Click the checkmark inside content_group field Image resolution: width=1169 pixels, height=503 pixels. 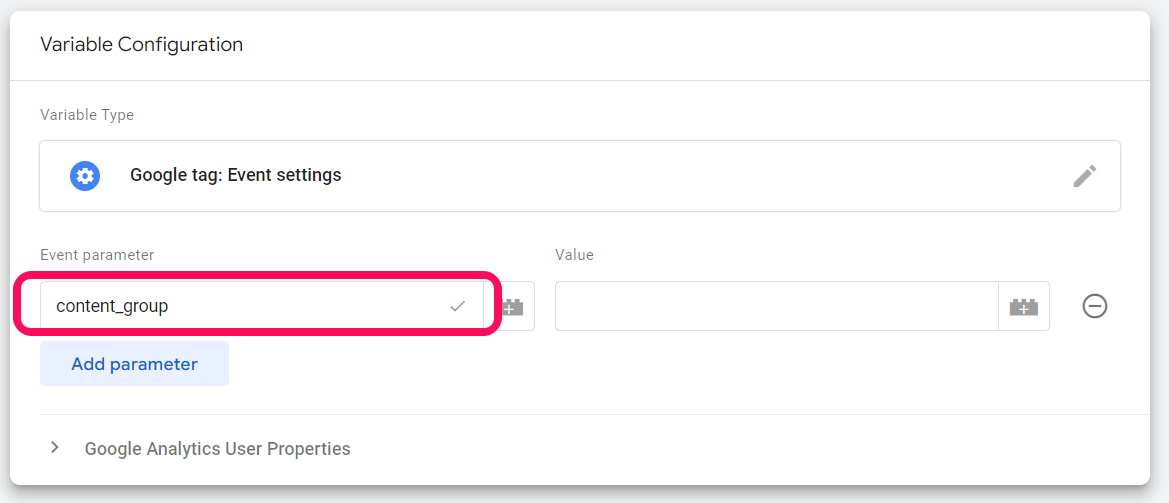[x=458, y=307]
